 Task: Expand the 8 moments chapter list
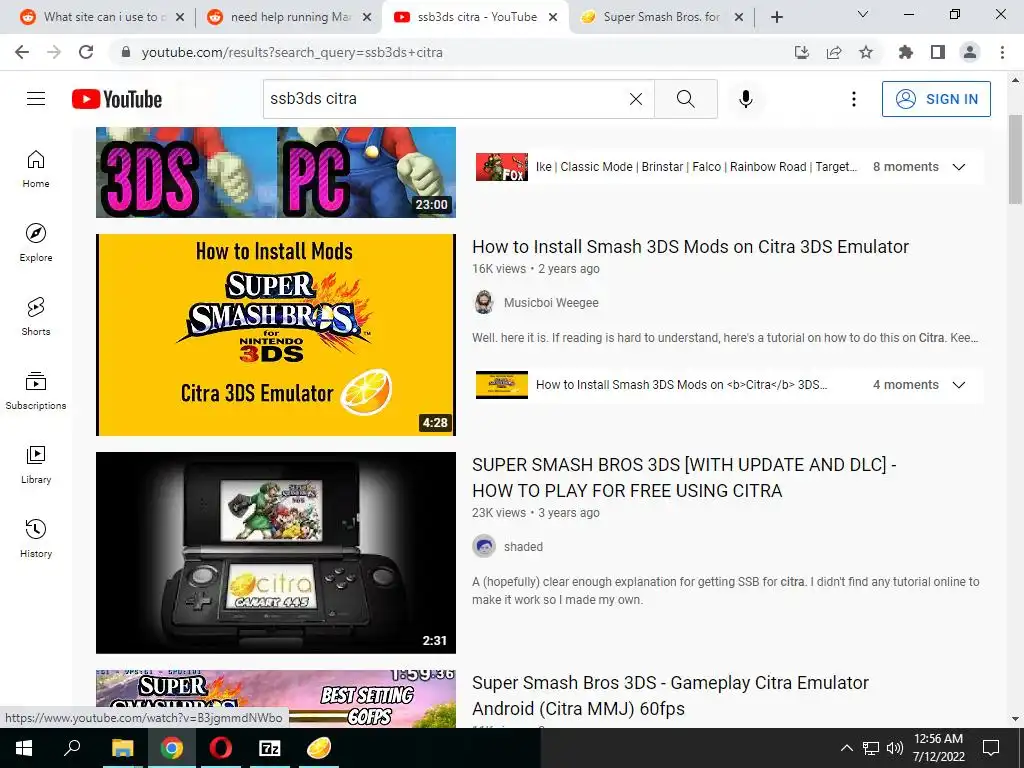[958, 167]
